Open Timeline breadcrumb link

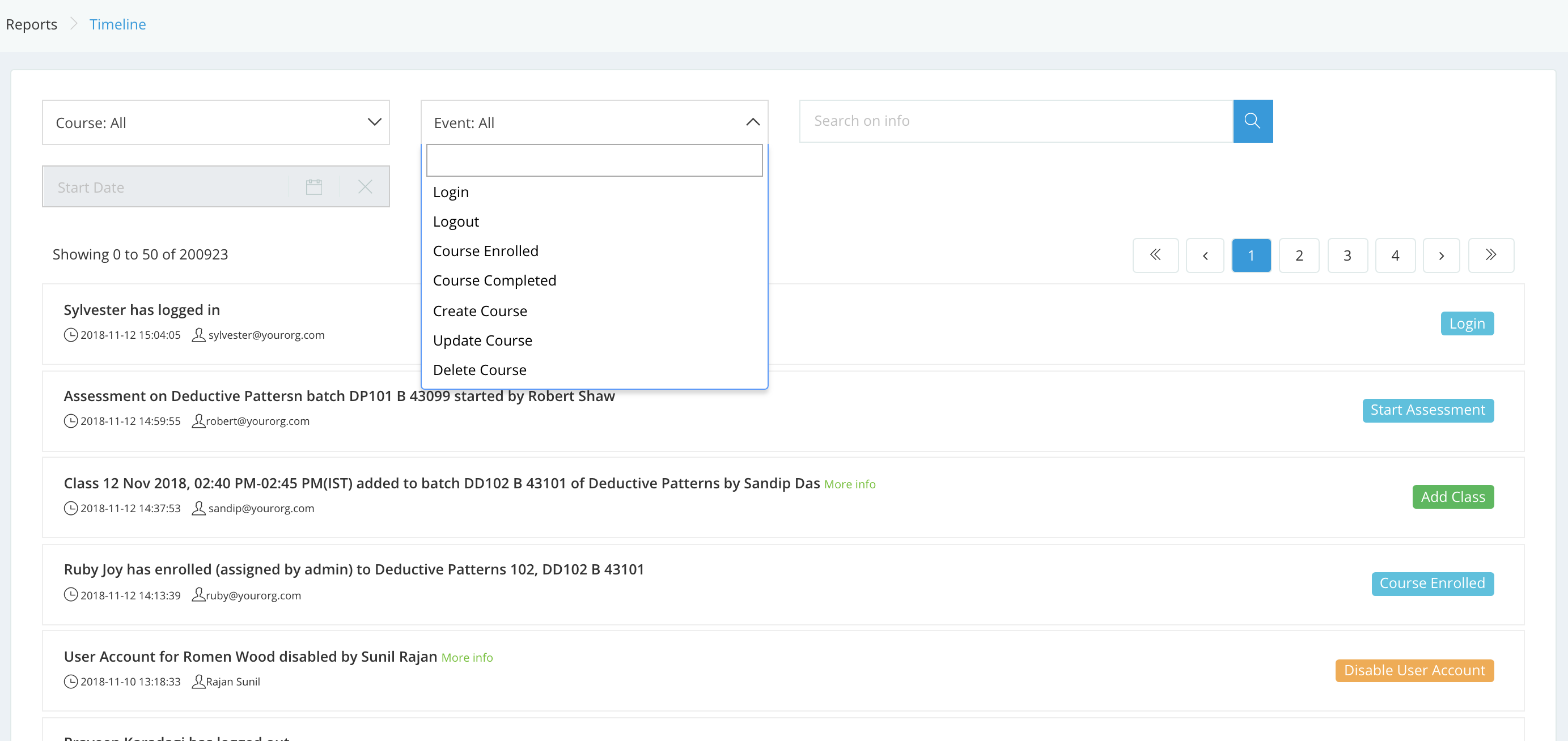pos(117,24)
